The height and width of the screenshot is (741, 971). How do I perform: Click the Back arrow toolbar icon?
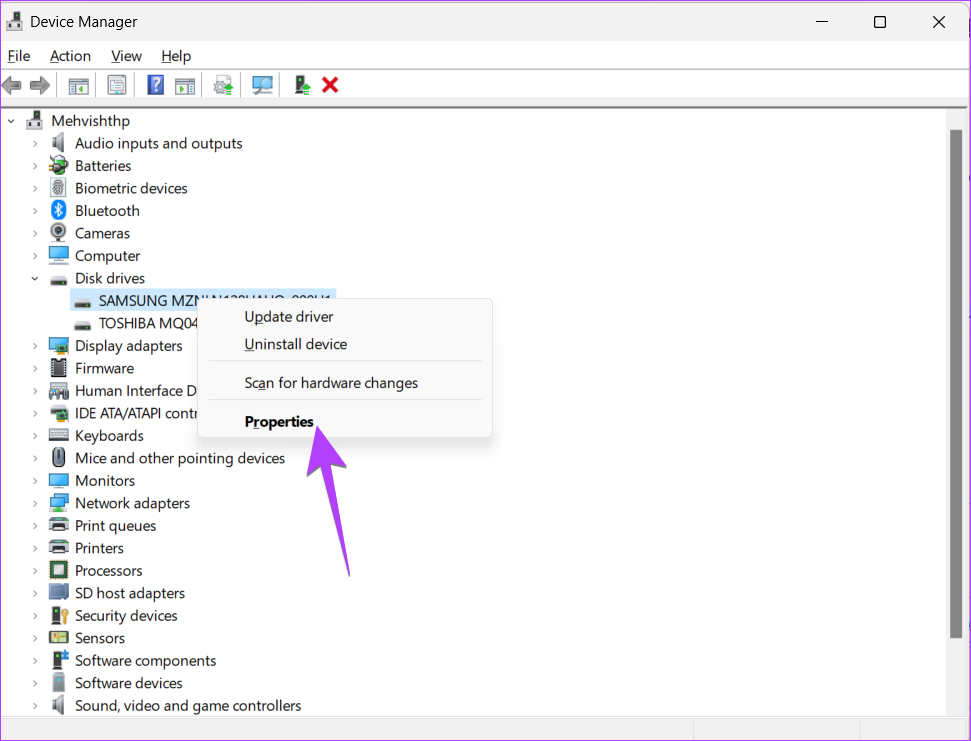(12, 85)
